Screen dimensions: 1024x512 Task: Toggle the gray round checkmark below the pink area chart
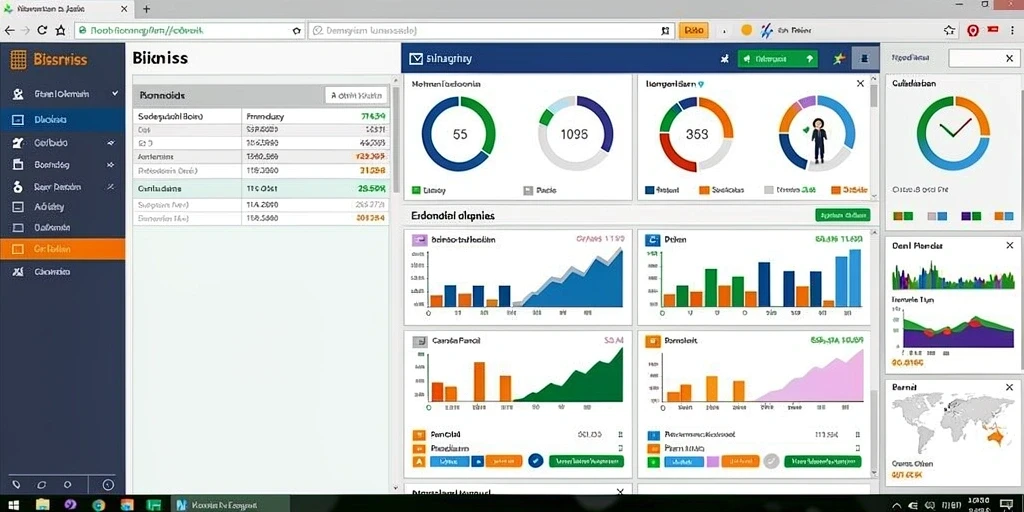coord(771,460)
